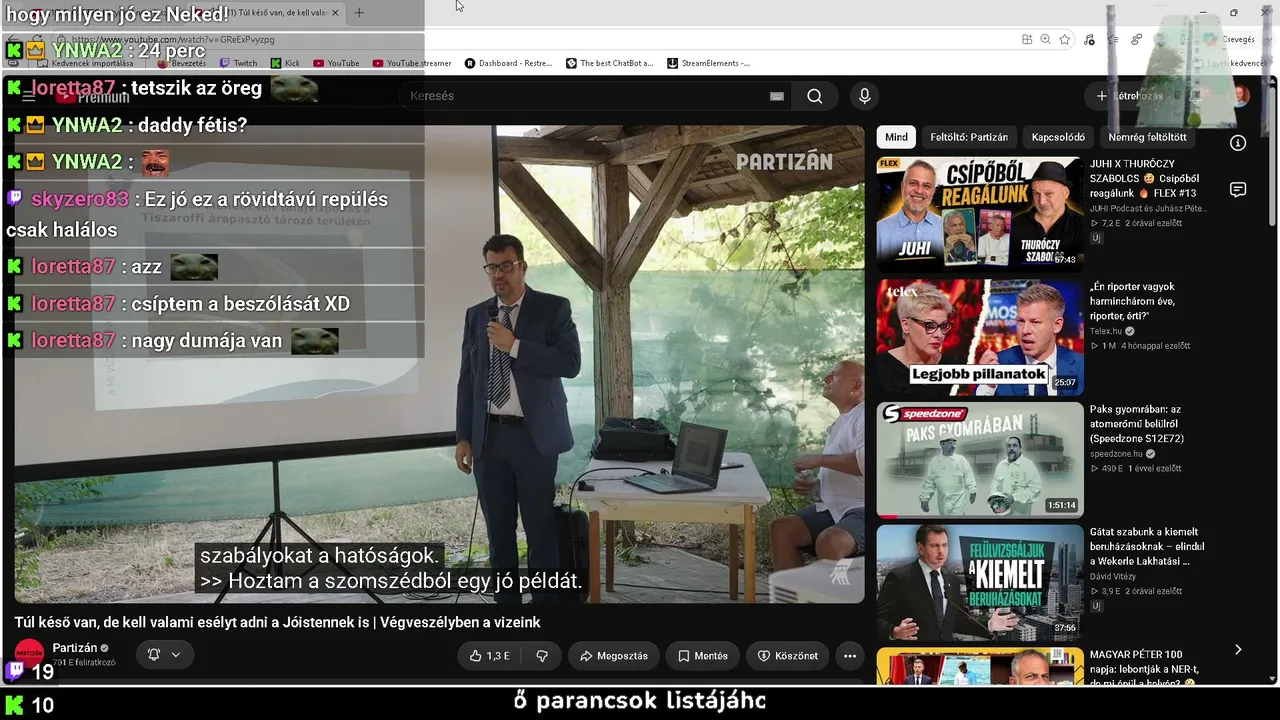The width and height of the screenshot is (1280, 720).
Task: Open the YouTube bookmark
Action: 336,63
